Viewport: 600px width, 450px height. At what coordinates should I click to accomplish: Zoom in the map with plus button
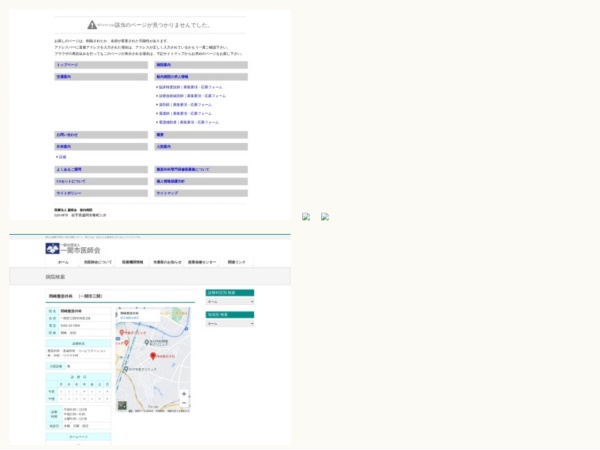click(184, 394)
